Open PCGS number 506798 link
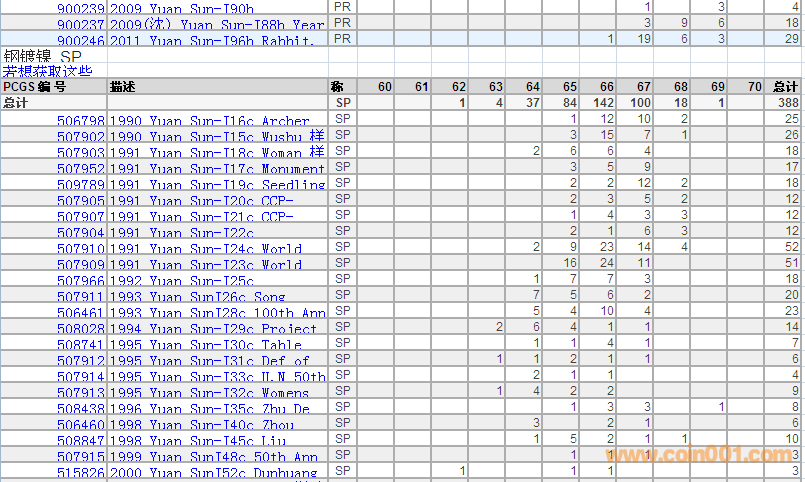Image resolution: width=805 pixels, height=482 pixels. 80,121
